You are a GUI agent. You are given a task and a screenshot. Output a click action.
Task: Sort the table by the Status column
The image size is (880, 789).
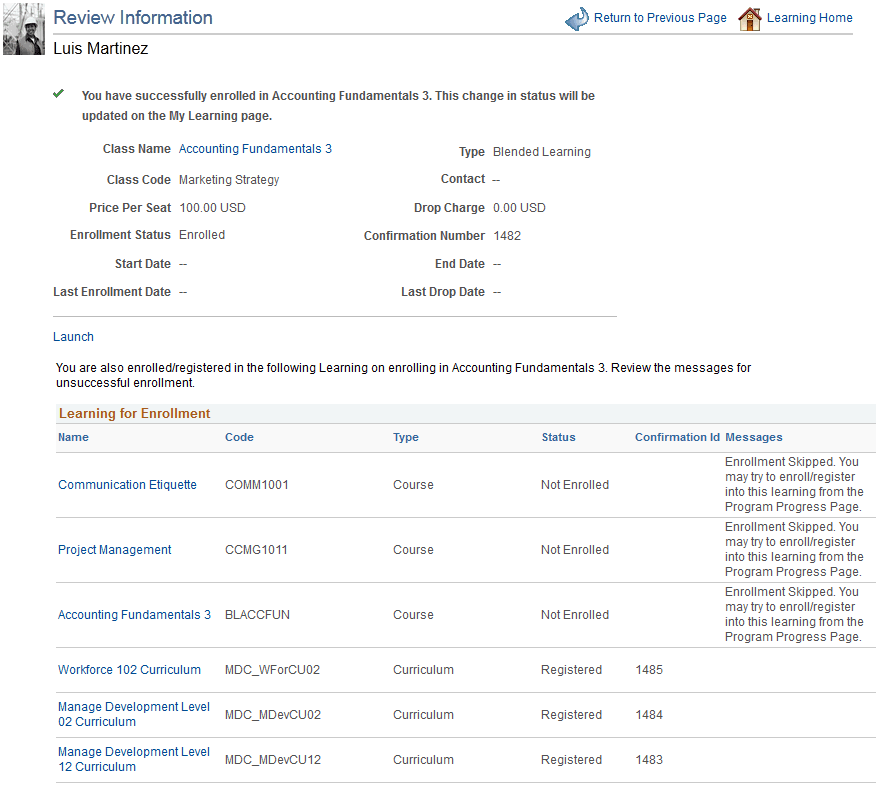pyautogui.click(x=558, y=437)
